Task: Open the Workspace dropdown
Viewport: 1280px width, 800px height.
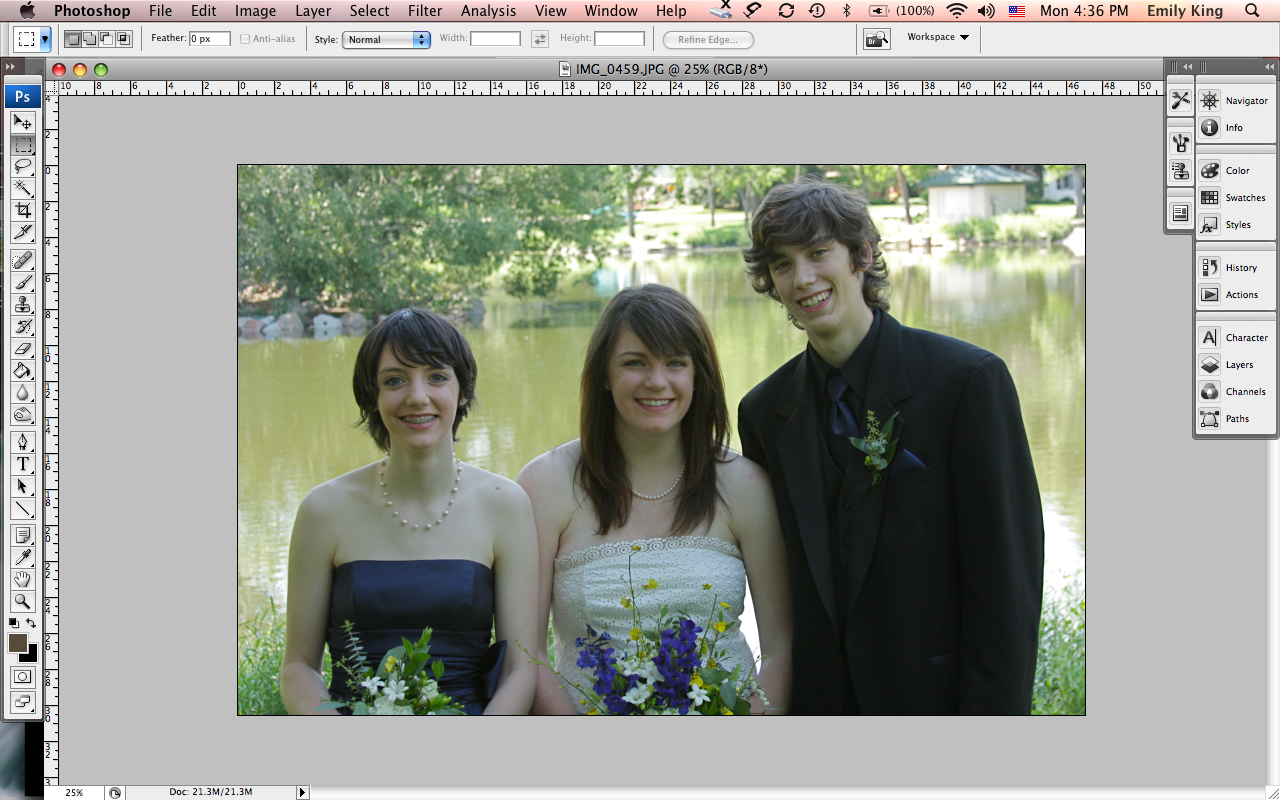Action: (938, 37)
